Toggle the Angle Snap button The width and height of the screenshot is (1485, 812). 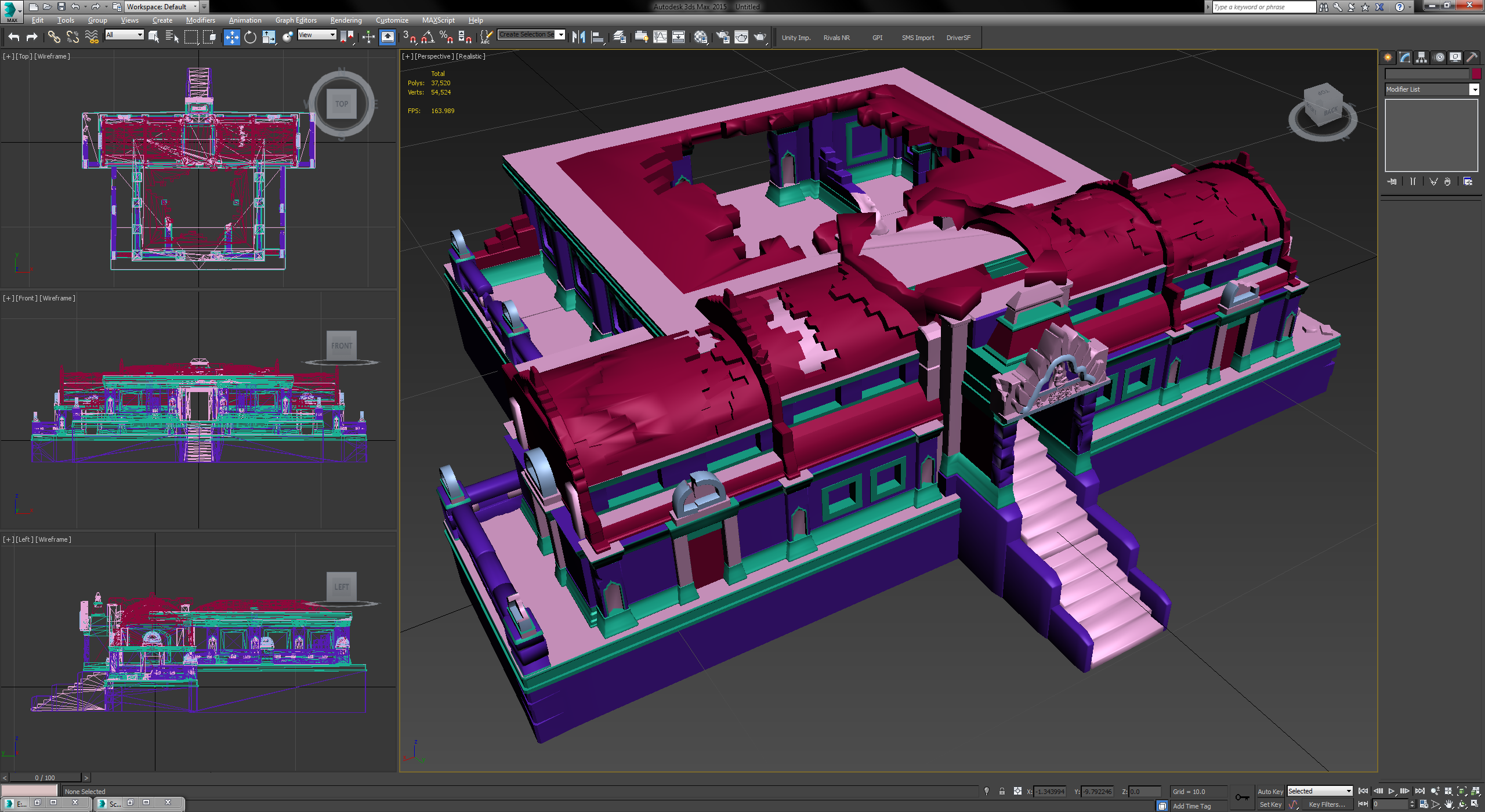[428, 38]
